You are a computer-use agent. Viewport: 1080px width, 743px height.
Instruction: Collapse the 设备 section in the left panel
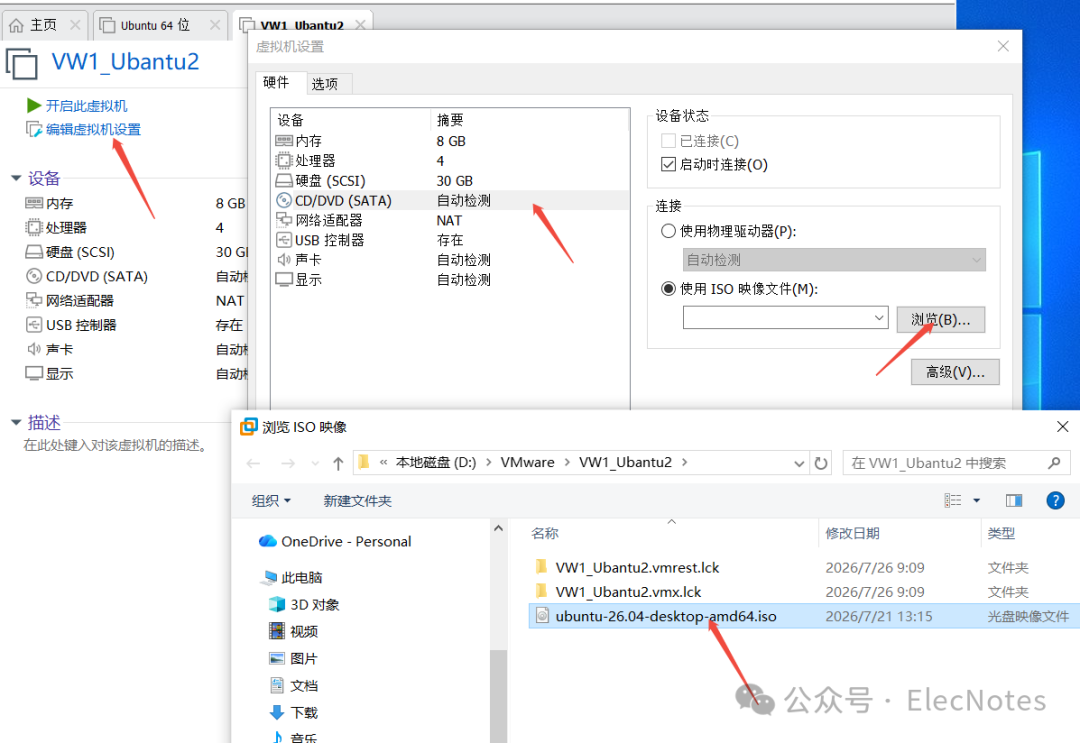[16, 178]
